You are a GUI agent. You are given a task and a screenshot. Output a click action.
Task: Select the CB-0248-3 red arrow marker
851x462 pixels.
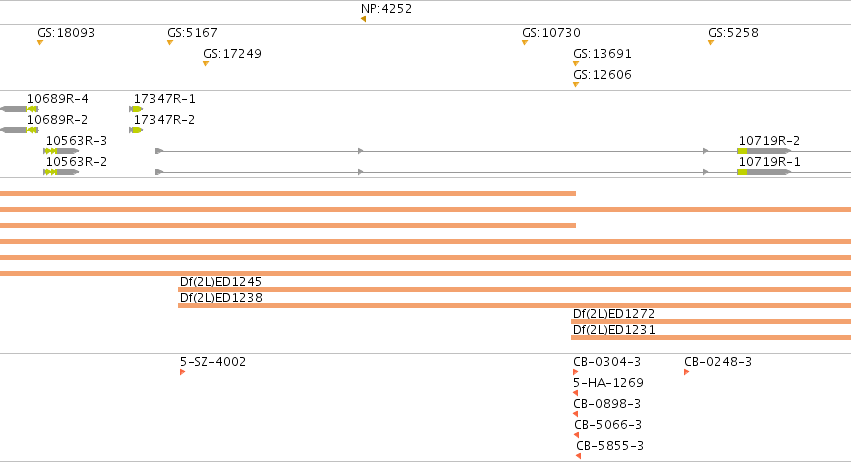coord(687,372)
